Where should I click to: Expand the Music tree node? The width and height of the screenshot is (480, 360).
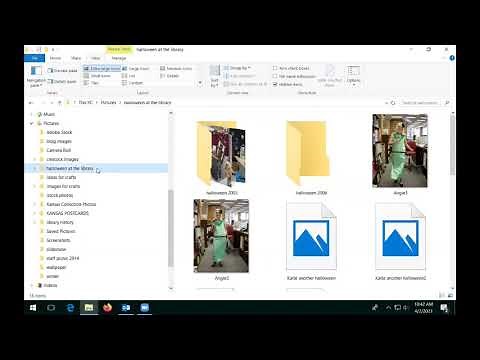pyautogui.click(x=32, y=114)
